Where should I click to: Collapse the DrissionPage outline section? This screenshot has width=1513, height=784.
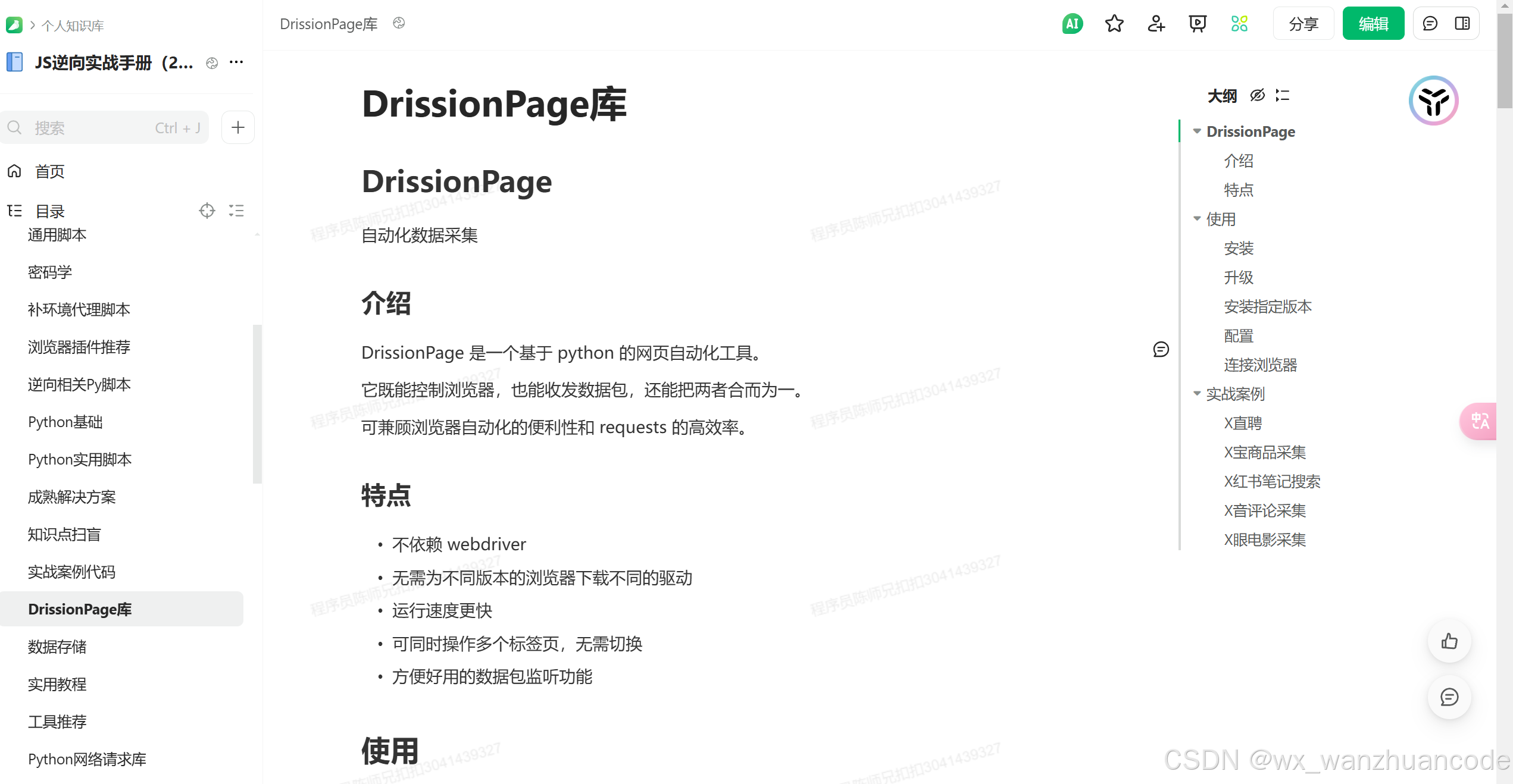[1197, 131]
